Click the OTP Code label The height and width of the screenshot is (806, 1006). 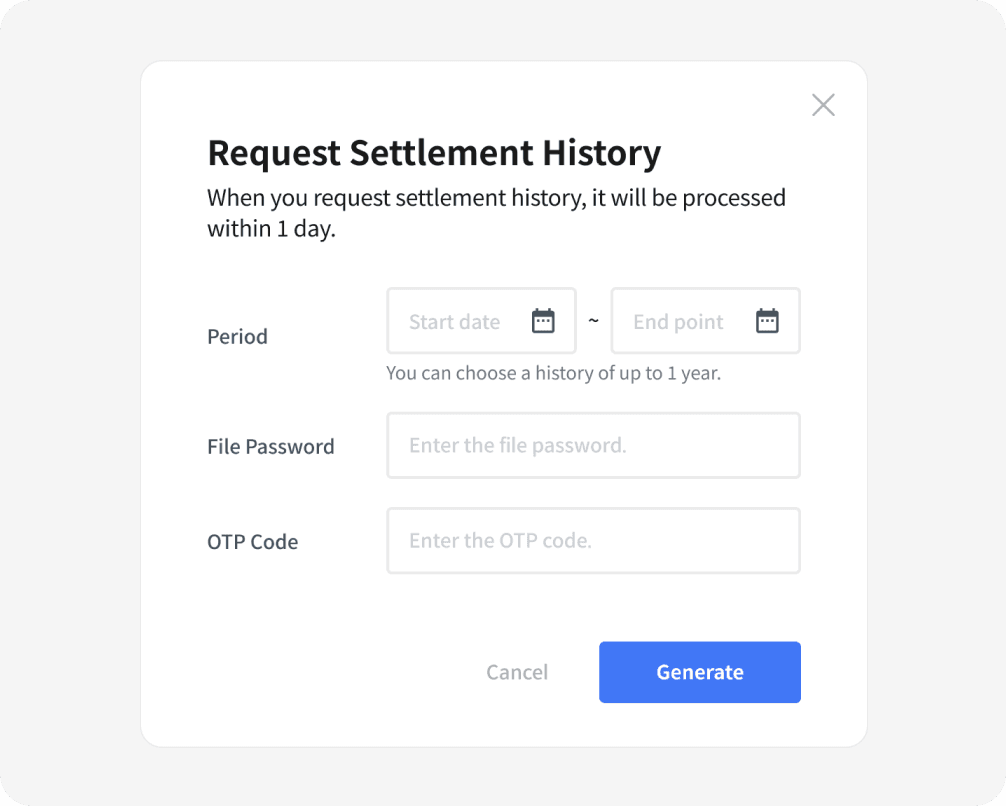click(252, 542)
